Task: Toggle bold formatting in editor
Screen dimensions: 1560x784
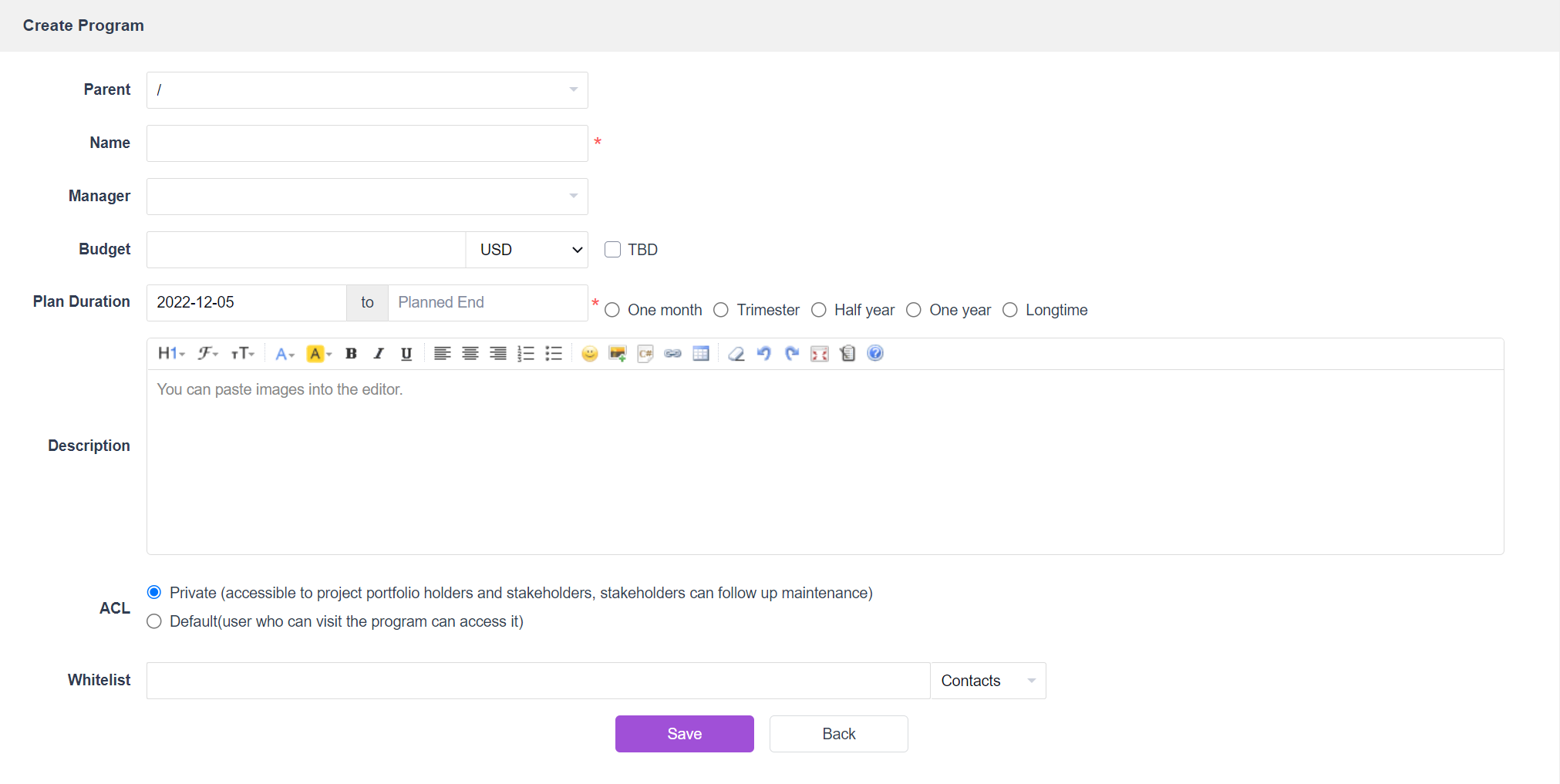Action: pyautogui.click(x=351, y=354)
